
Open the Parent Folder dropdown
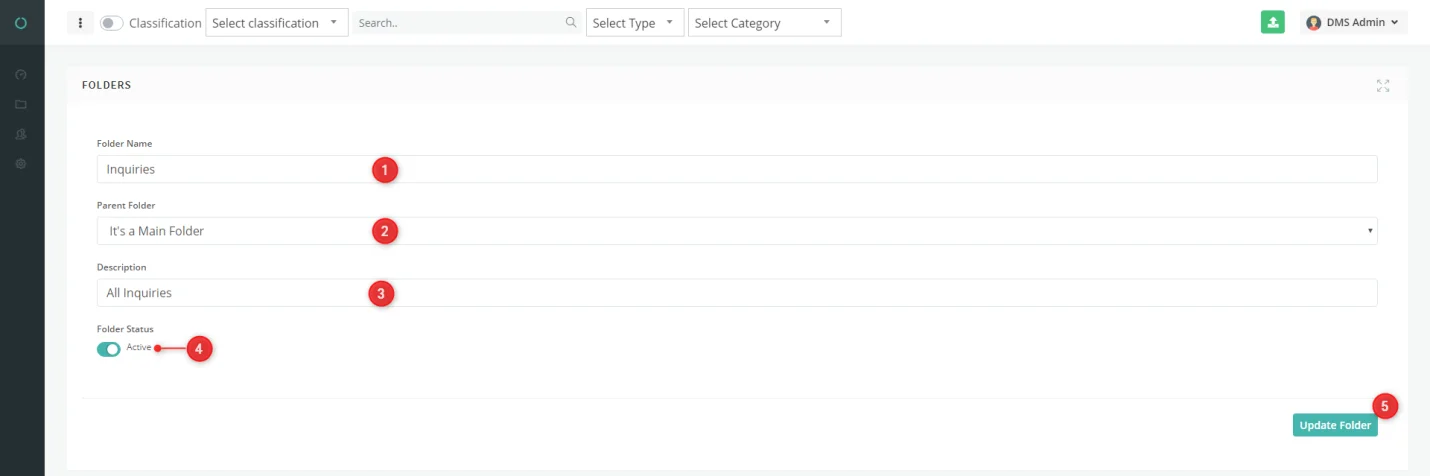737,231
